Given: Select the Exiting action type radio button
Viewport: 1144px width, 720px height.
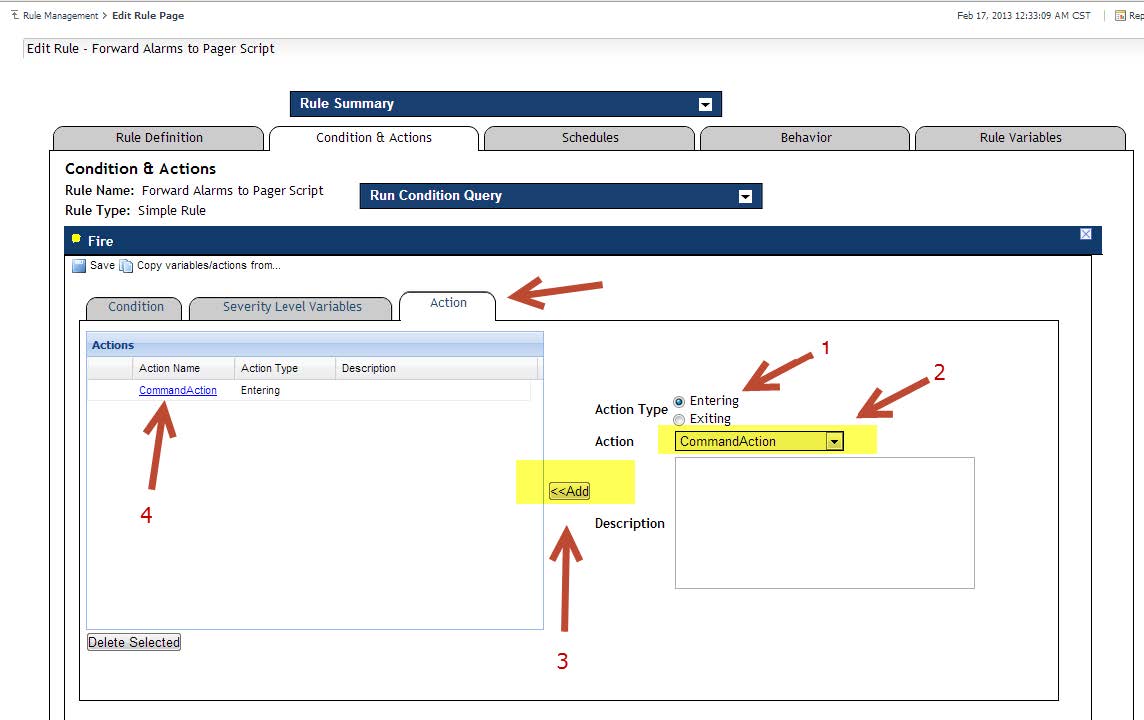Looking at the screenshot, I should coord(680,420).
